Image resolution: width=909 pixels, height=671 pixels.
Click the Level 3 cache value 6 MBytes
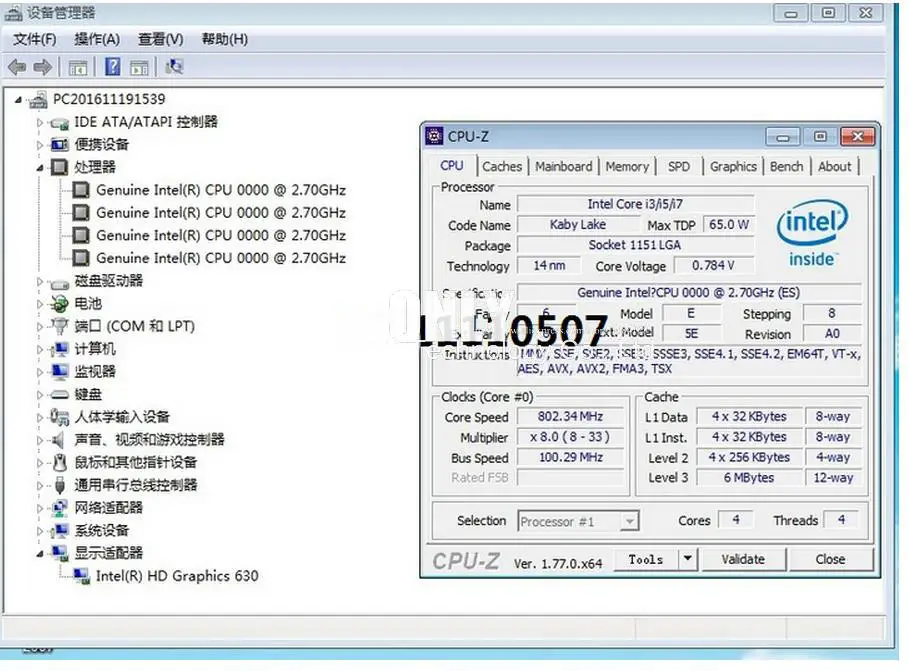pos(749,478)
